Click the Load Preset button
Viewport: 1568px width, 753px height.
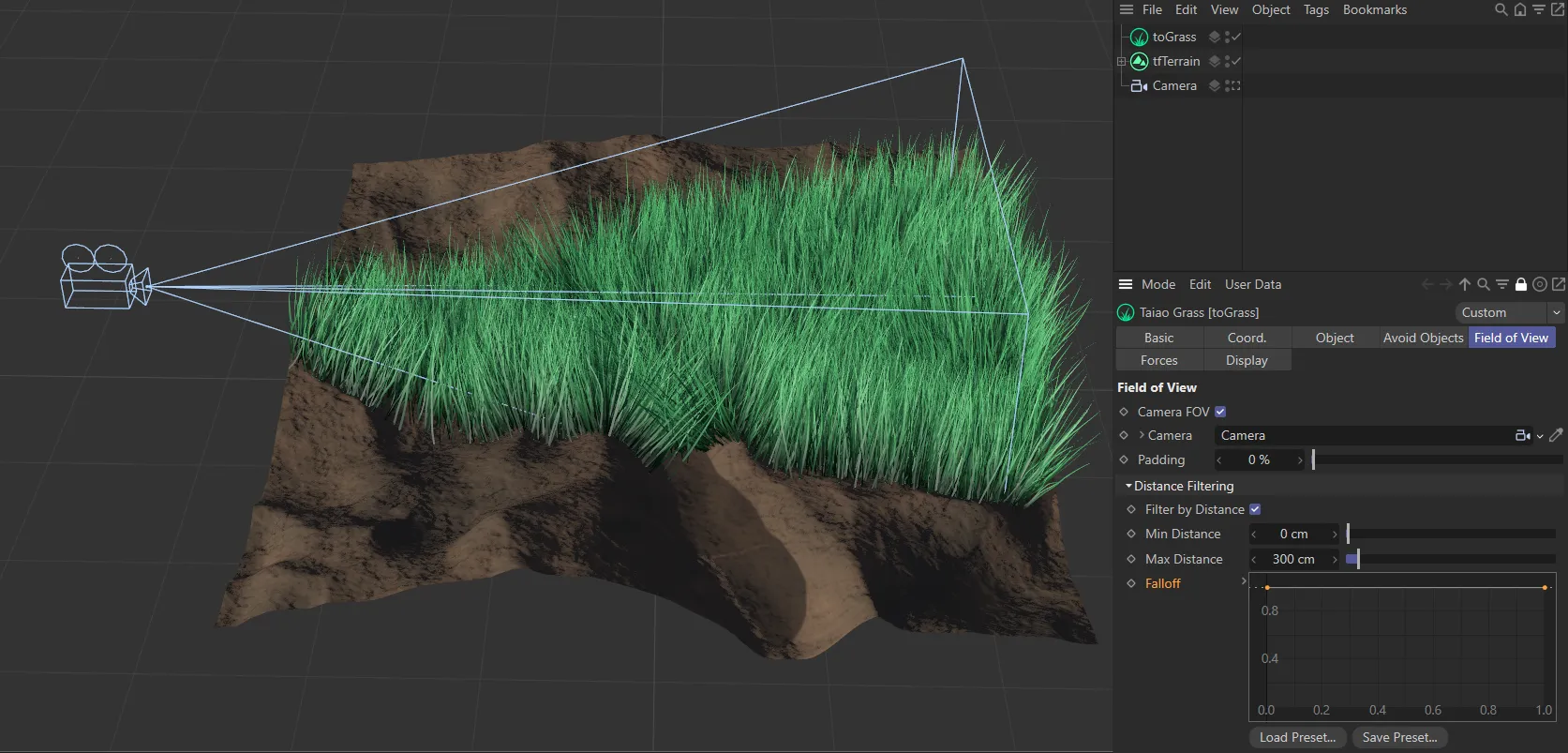(1297, 737)
